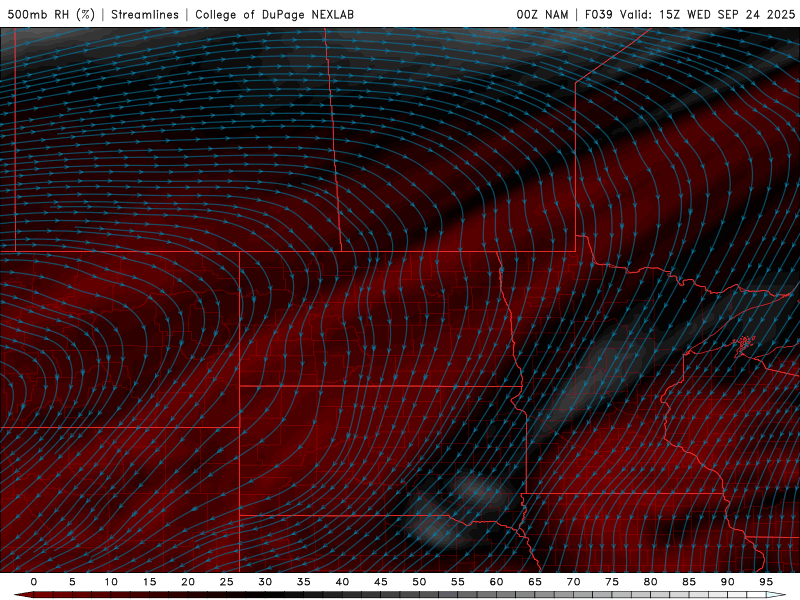Click the '00Z NAM' model run label
This screenshot has width=800, height=600.
542,14
